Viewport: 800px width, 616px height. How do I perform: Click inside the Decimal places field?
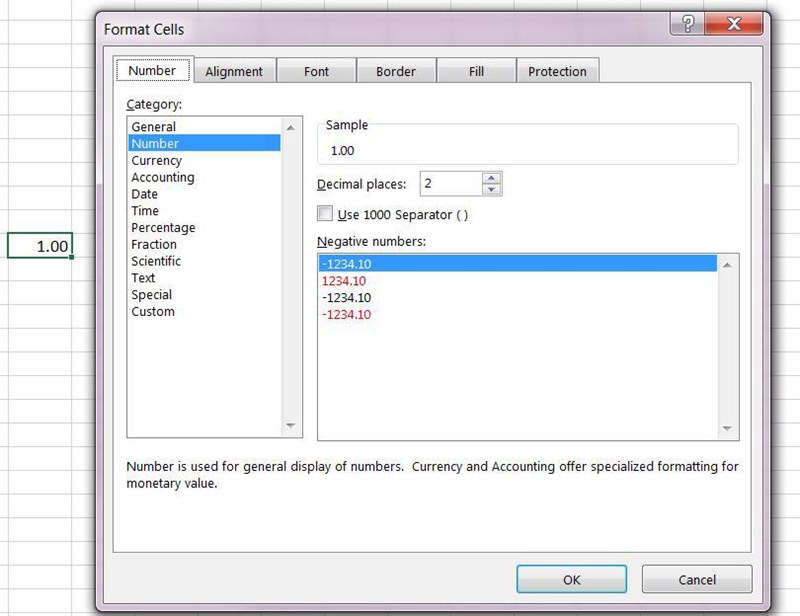pos(450,184)
